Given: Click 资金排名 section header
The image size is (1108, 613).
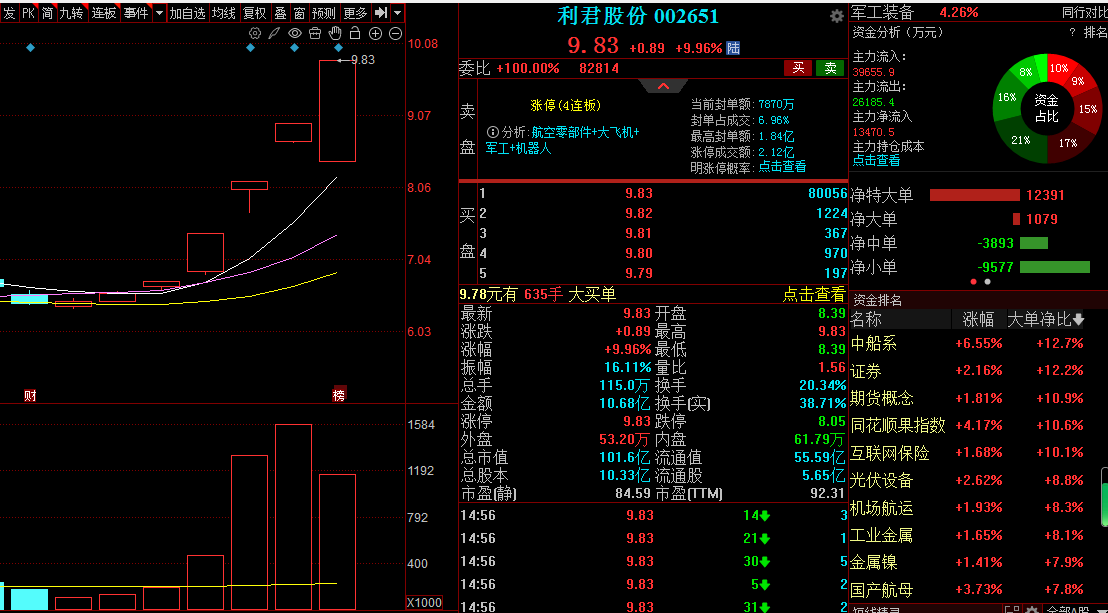Looking at the screenshot, I should pos(877,300).
